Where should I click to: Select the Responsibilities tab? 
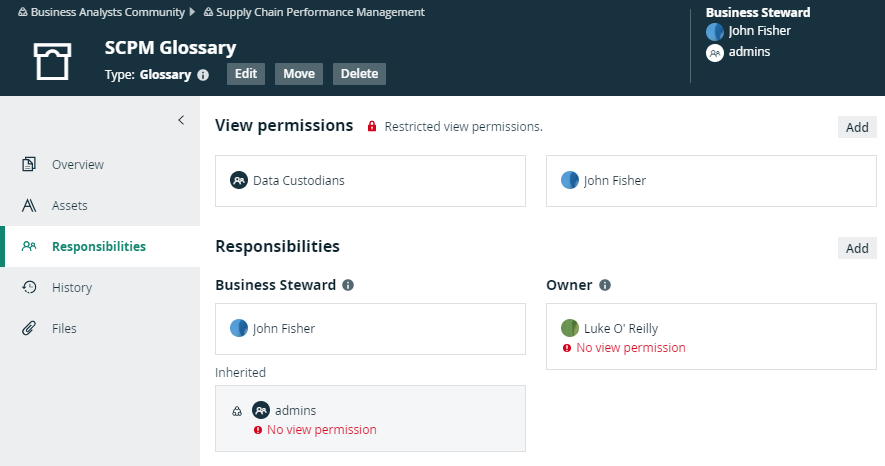(x=98, y=246)
